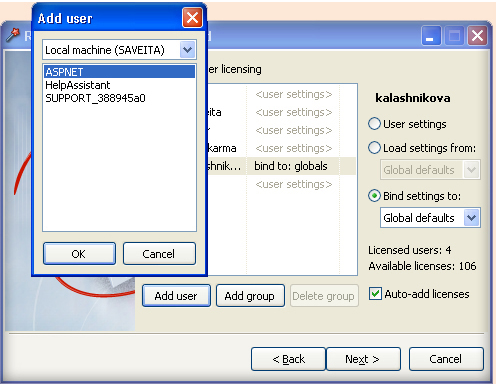
Task: Close the main wizard window
Action: point(477,35)
